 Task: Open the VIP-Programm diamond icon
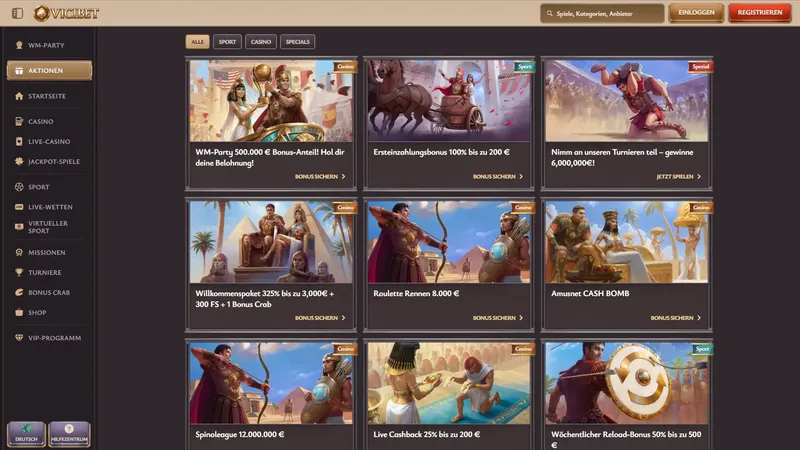tap(19, 338)
